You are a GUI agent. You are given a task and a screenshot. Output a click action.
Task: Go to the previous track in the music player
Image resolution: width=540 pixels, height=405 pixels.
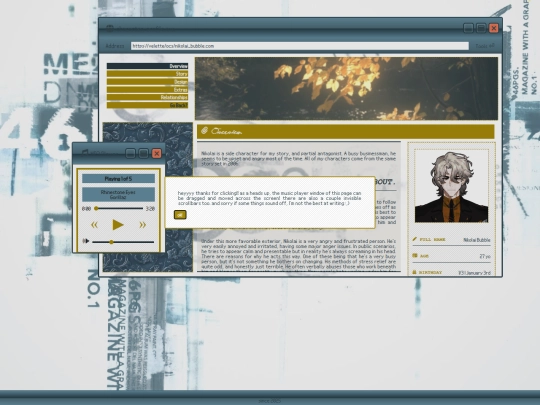94,225
